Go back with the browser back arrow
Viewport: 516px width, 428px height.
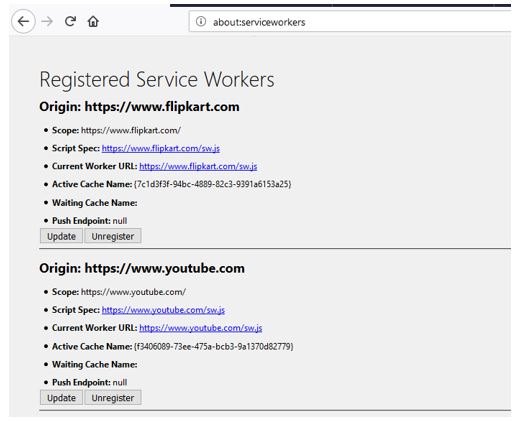click(x=23, y=22)
